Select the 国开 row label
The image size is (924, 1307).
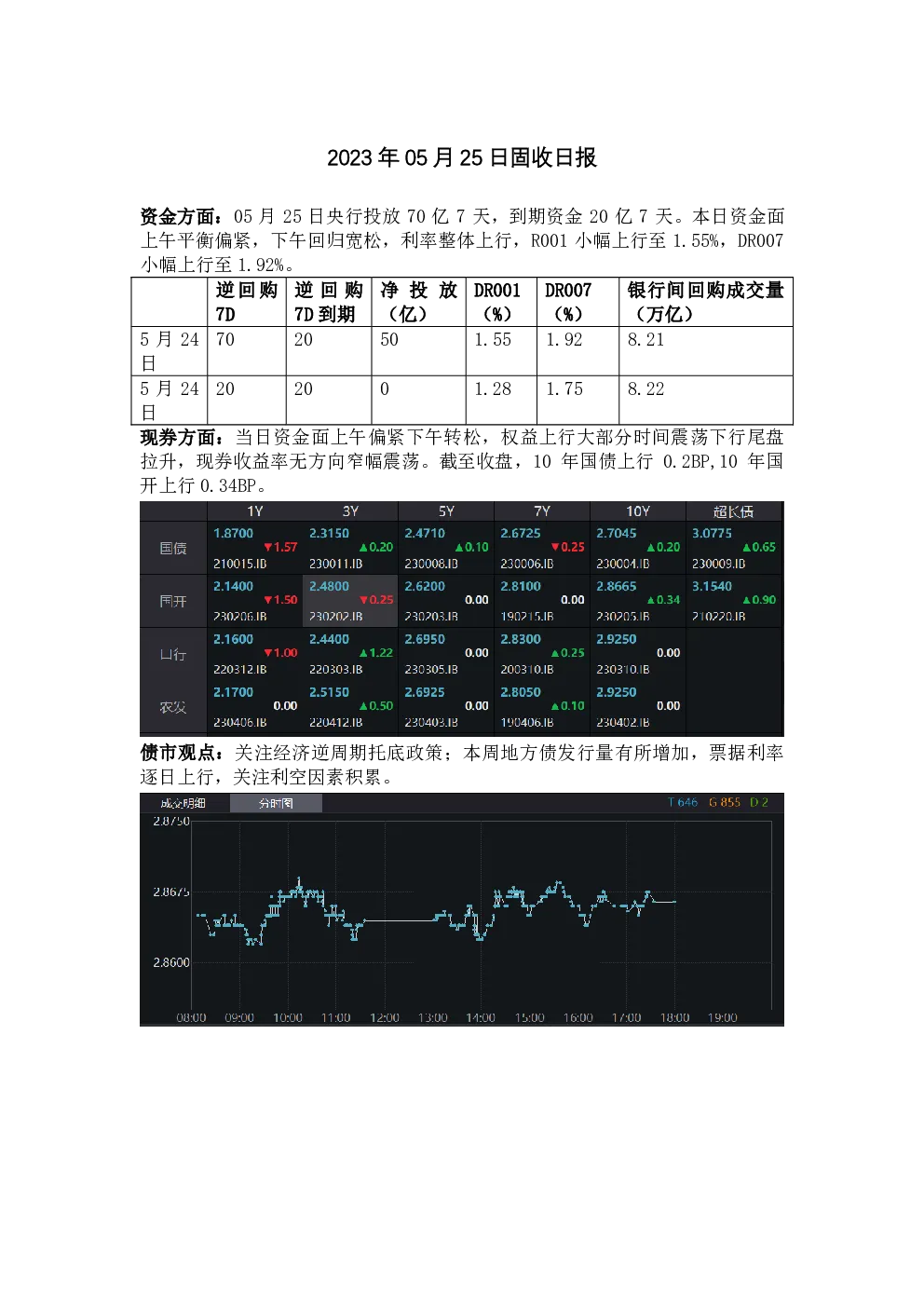pyautogui.click(x=173, y=602)
